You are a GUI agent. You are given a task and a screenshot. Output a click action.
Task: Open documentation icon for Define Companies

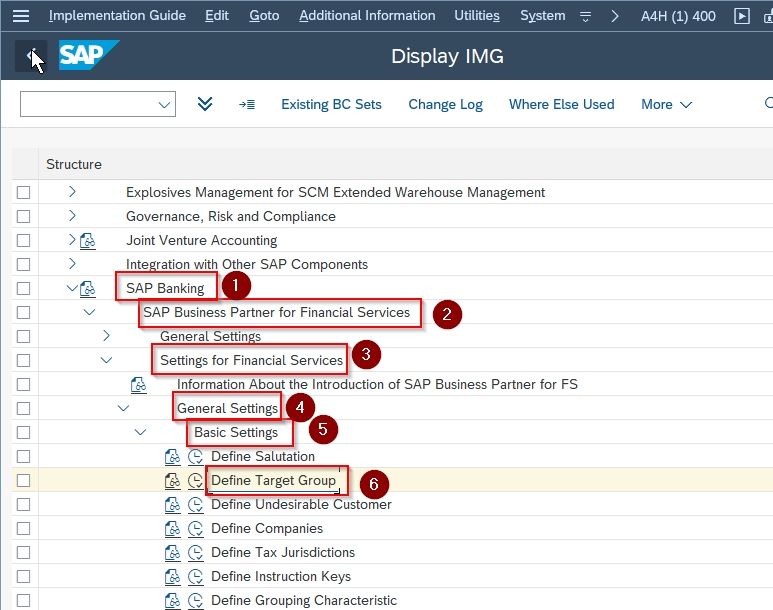tap(173, 529)
